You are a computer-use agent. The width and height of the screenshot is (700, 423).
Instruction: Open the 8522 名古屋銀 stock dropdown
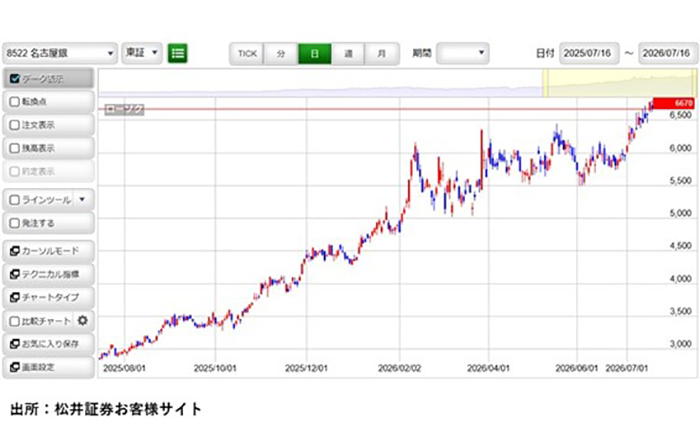60,54
